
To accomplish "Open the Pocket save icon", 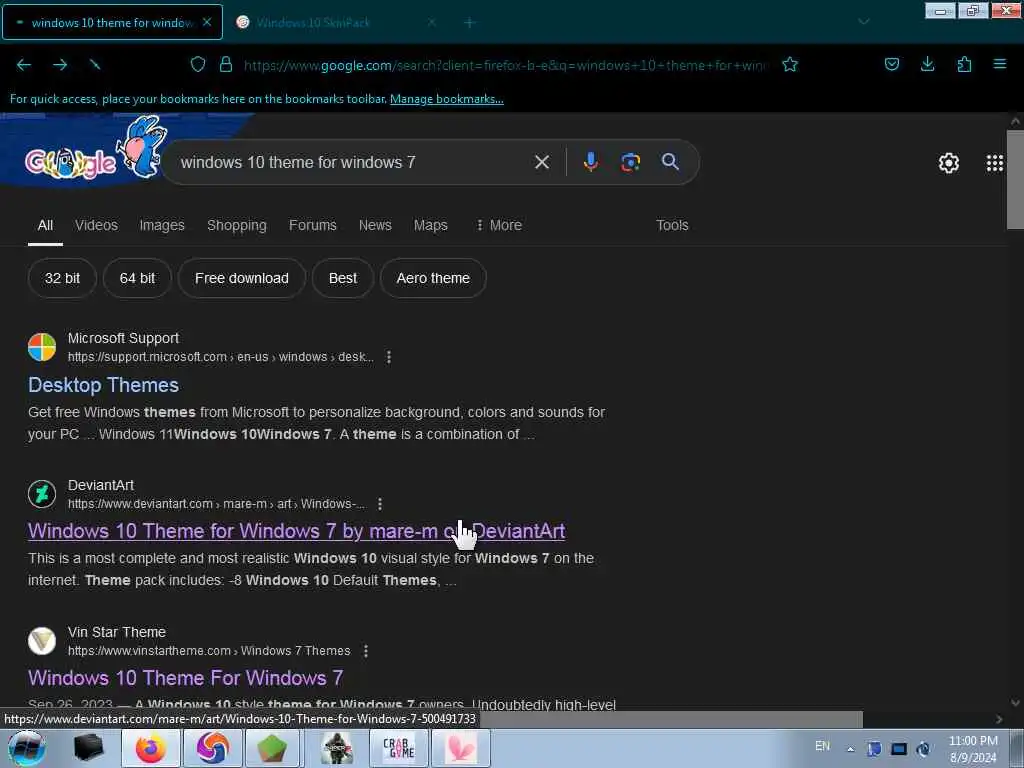I will coord(892,64).
